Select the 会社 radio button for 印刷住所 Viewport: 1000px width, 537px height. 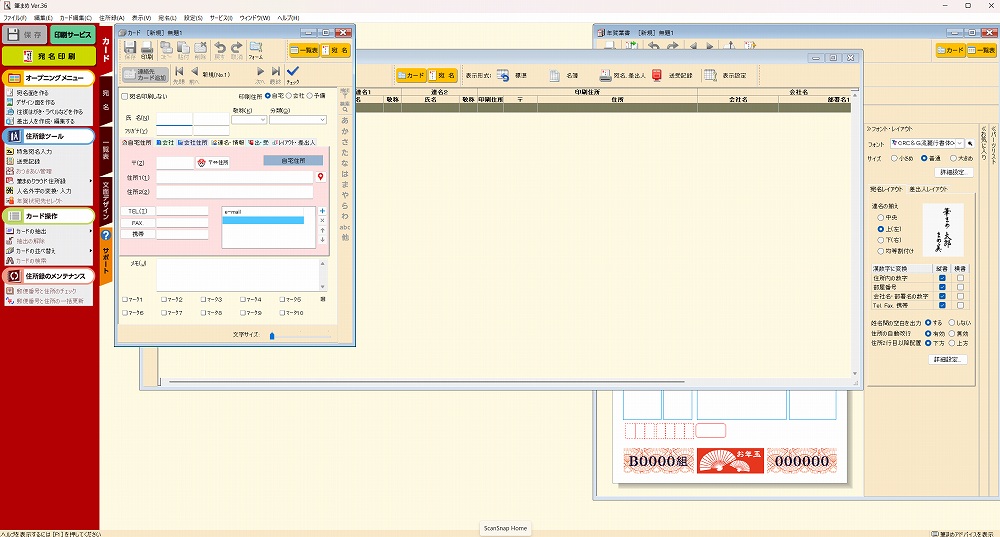point(291,96)
